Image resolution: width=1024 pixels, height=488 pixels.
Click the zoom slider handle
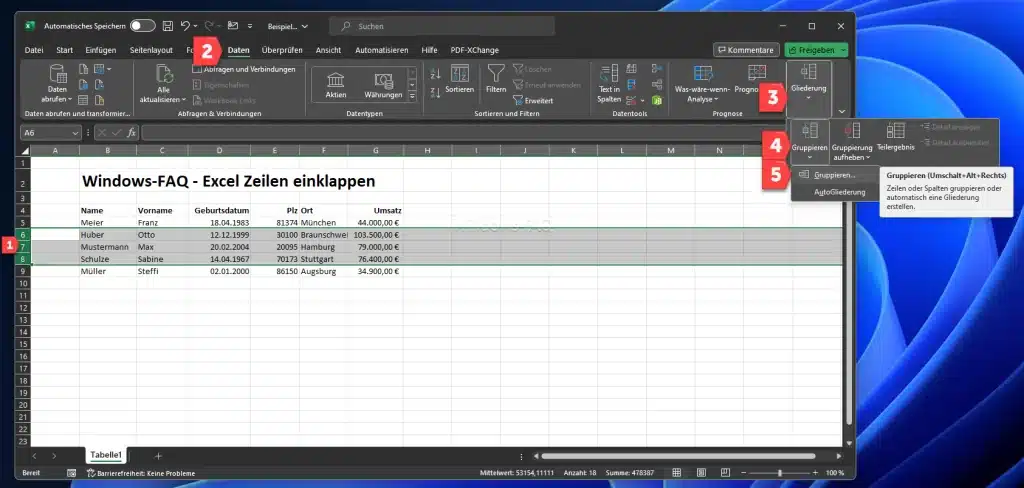coord(779,472)
